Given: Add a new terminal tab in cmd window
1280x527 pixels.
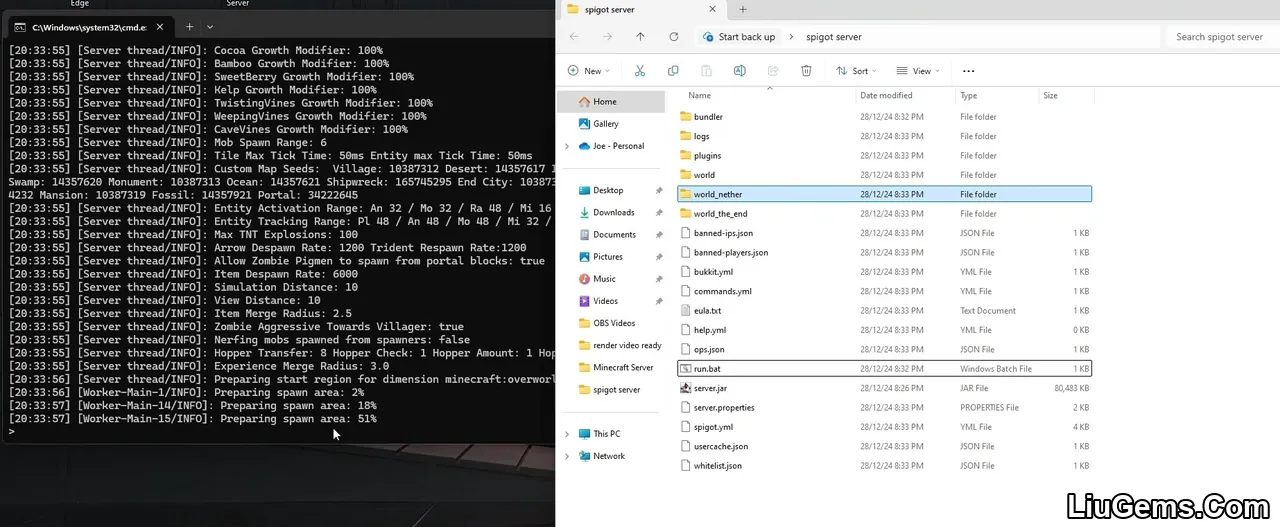Looking at the screenshot, I should click(189, 27).
